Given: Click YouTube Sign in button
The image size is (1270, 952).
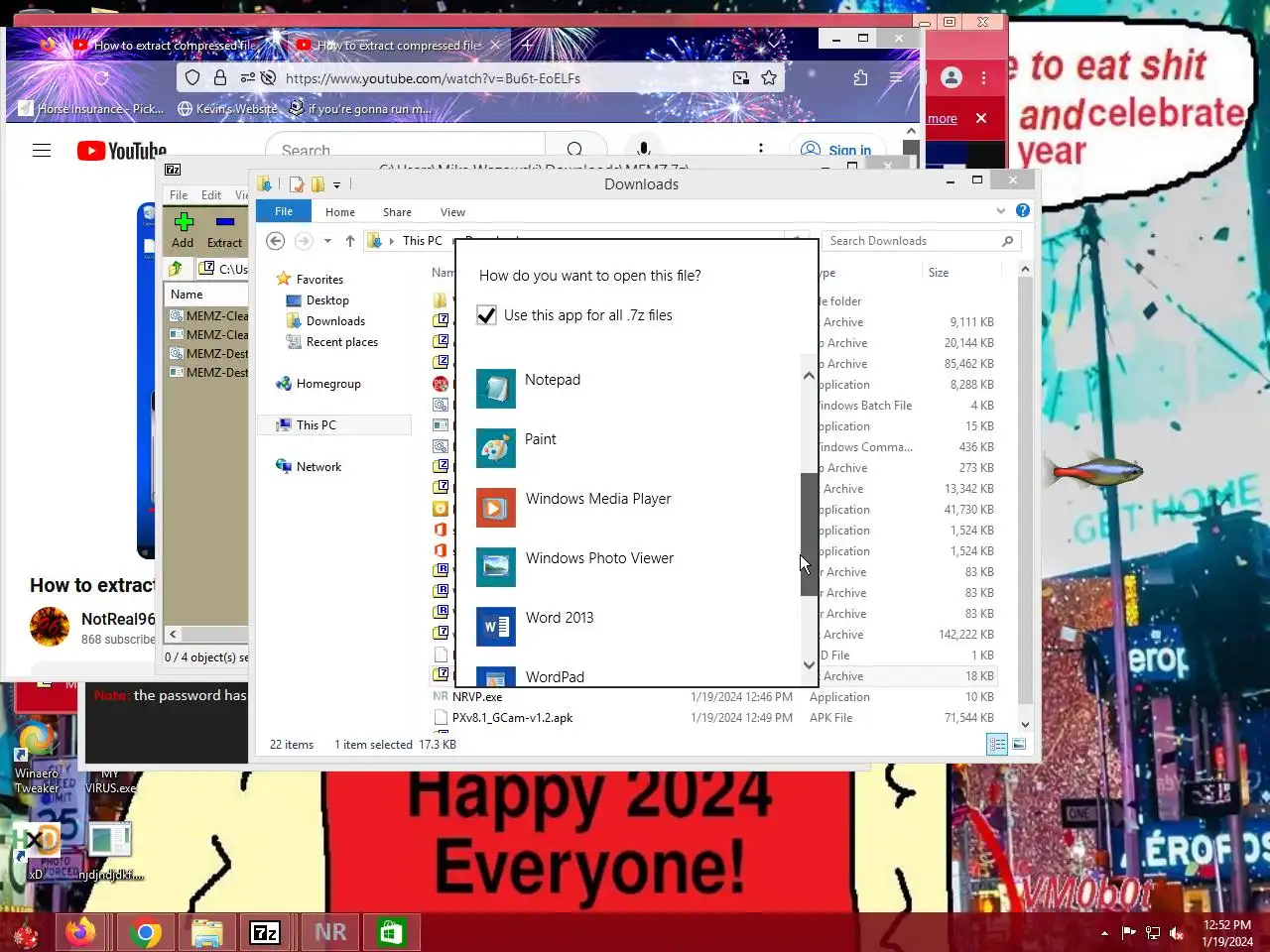Looking at the screenshot, I should click(835, 150).
